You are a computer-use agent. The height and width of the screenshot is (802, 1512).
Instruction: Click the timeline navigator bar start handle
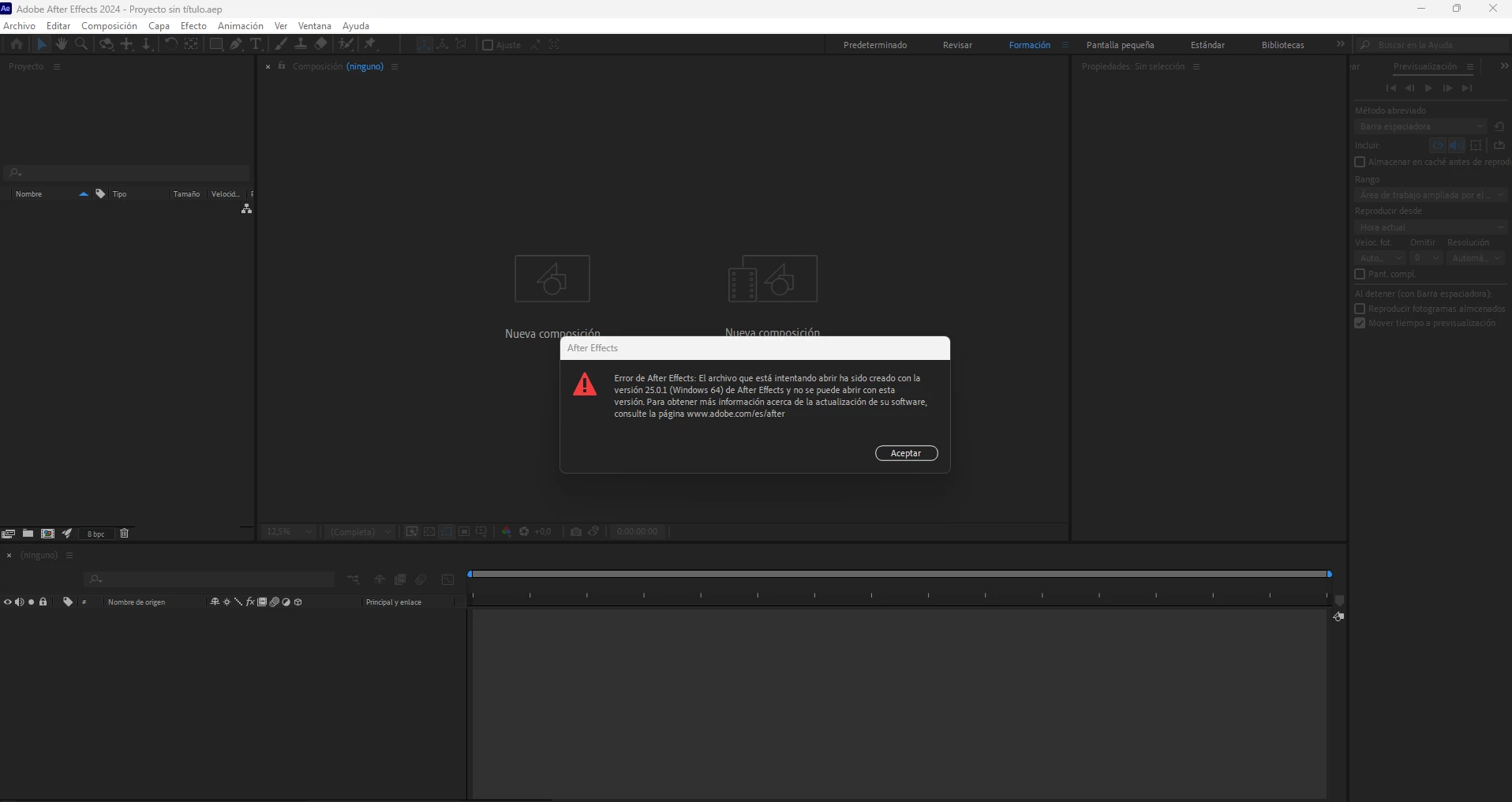(x=470, y=574)
